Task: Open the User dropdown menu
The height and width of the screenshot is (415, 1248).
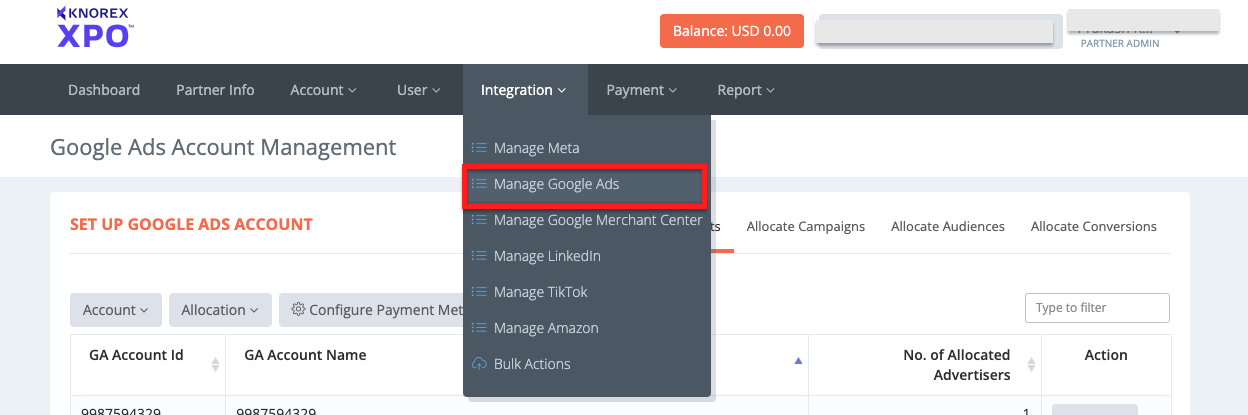Action: pyautogui.click(x=418, y=90)
